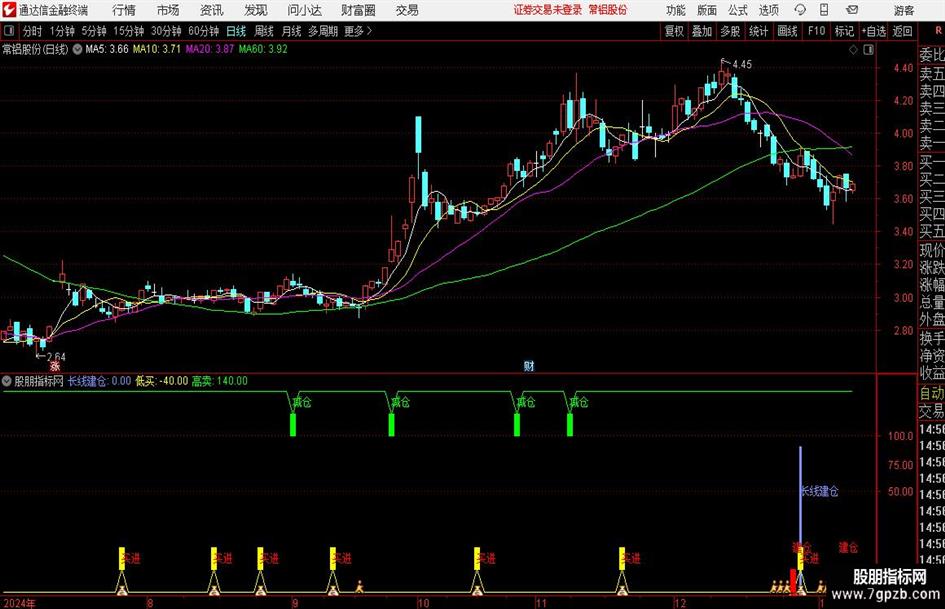Open the 资讯 menu
The image size is (945, 609).
[212, 10]
